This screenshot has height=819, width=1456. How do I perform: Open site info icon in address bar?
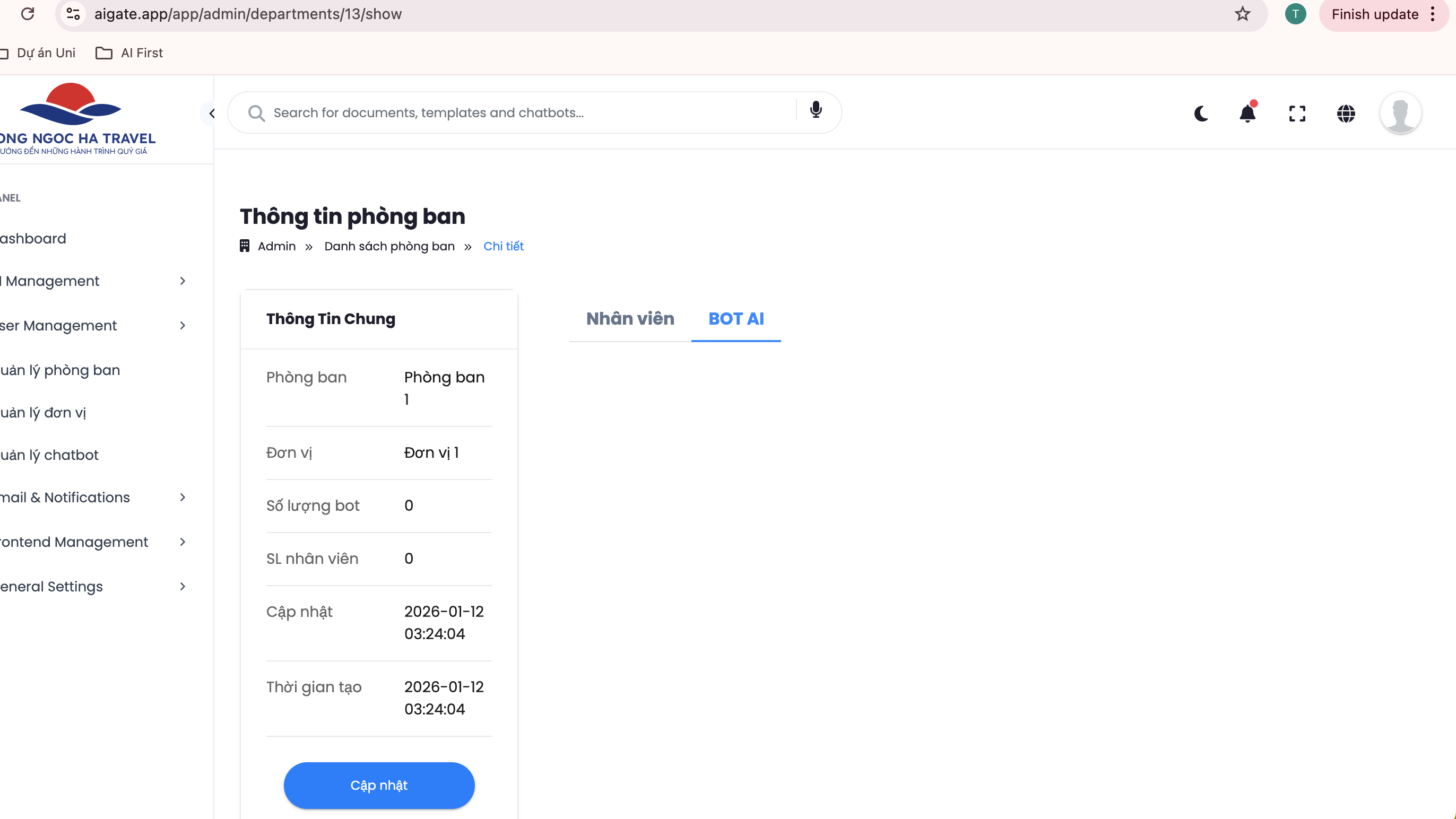(x=73, y=14)
